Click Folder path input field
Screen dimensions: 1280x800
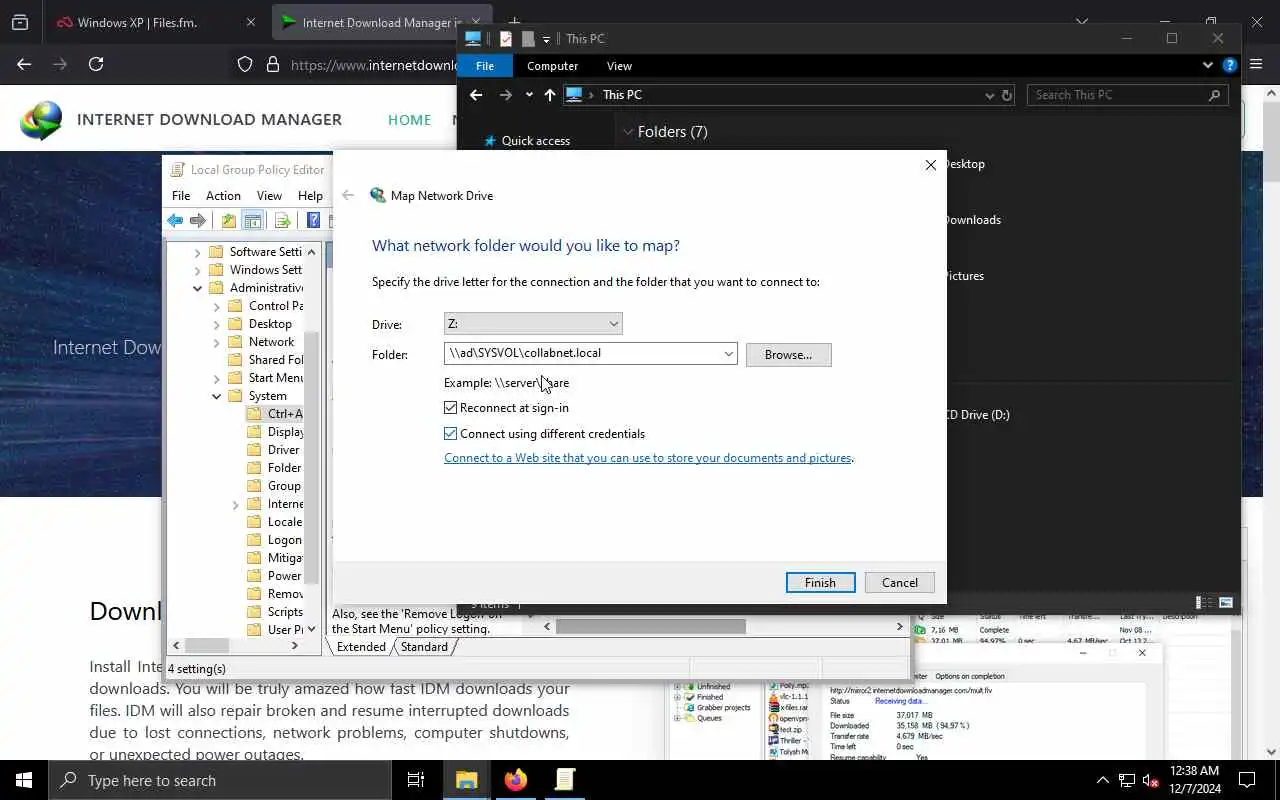(x=582, y=354)
